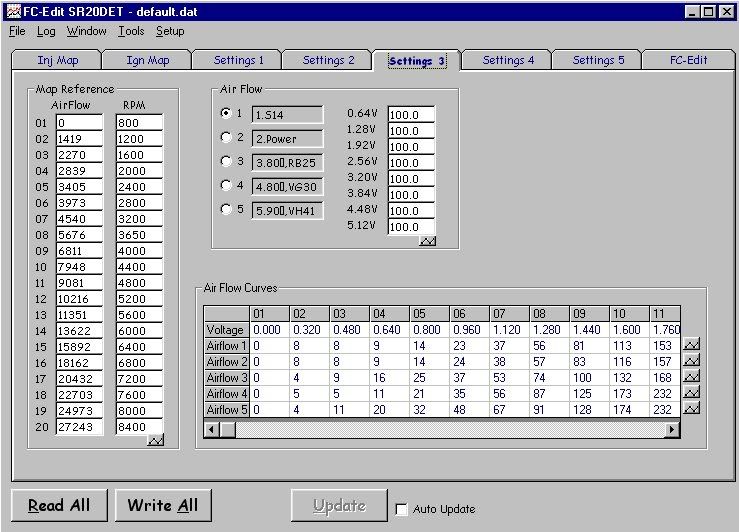
Task: Open the Tools menu
Action: pos(131,31)
